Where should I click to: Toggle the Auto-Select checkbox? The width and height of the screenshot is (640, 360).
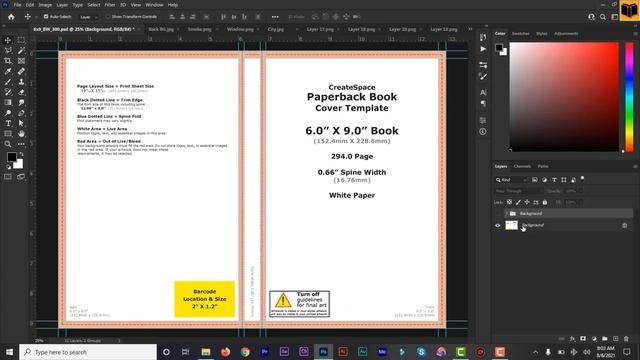tap(46, 17)
